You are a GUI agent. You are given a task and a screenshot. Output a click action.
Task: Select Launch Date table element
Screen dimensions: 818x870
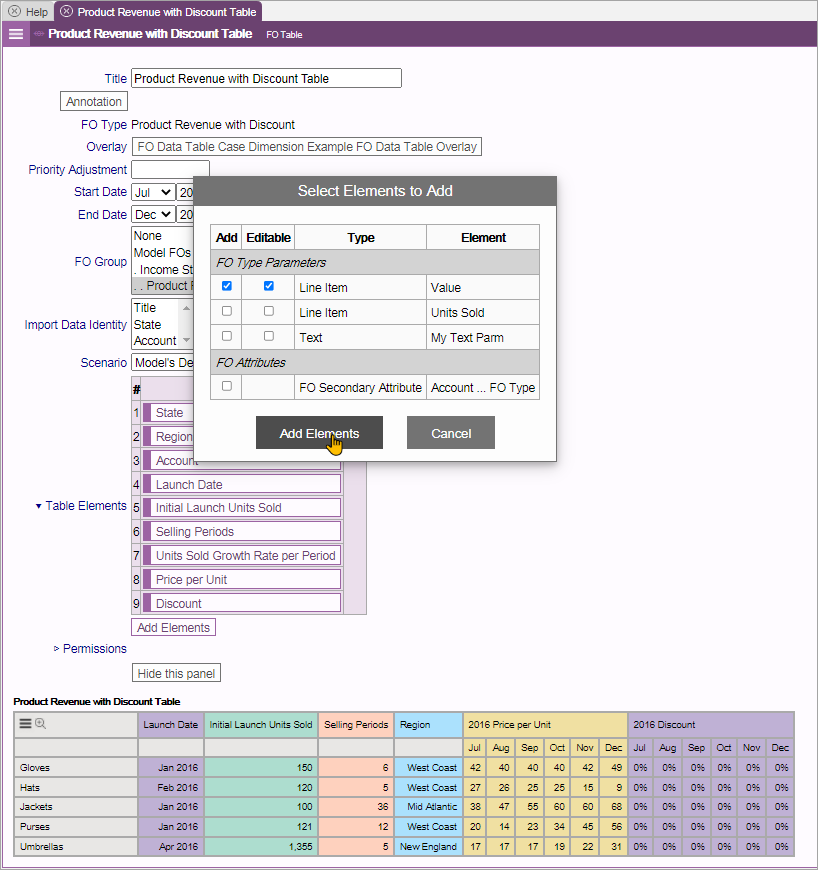[241, 484]
